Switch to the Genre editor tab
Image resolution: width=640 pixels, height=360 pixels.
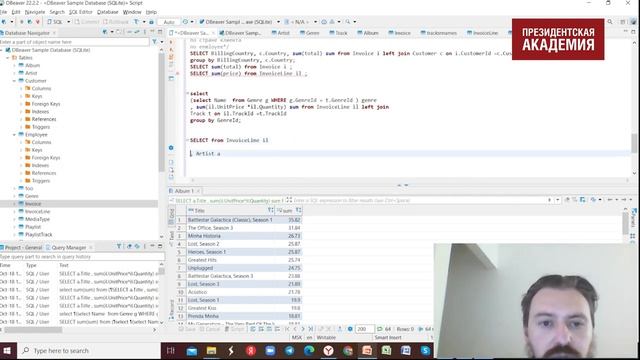[x=309, y=33]
